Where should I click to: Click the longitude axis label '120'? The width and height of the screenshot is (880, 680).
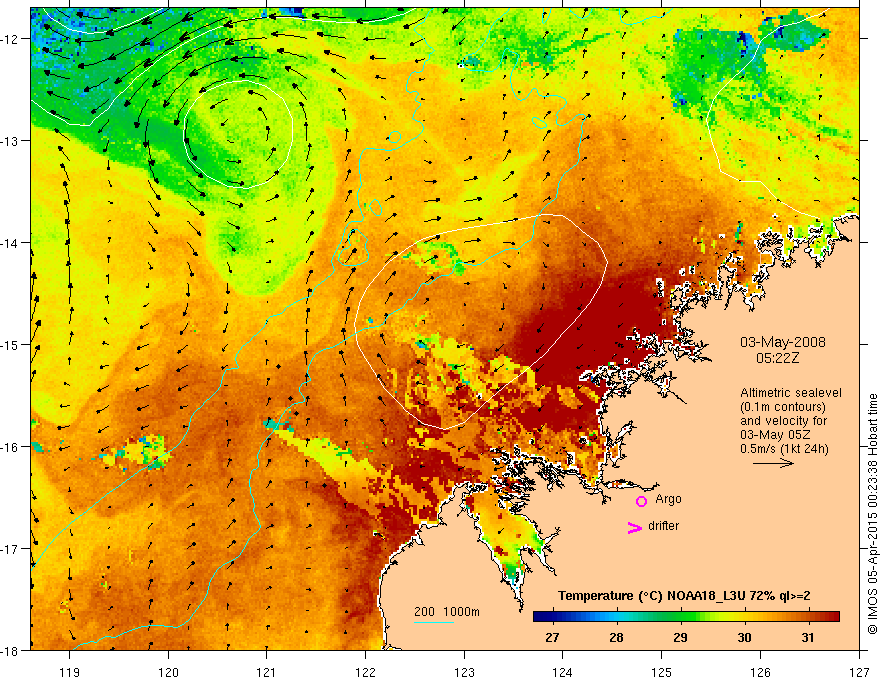[x=168, y=672]
